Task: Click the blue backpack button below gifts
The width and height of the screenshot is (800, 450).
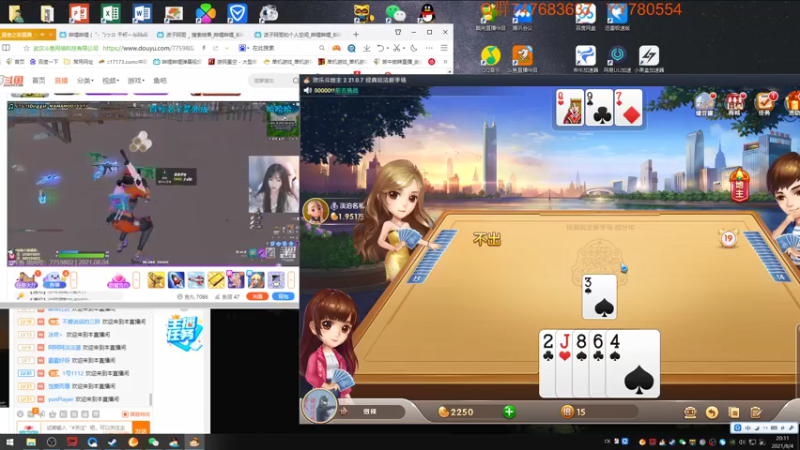Action: (x=283, y=296)
